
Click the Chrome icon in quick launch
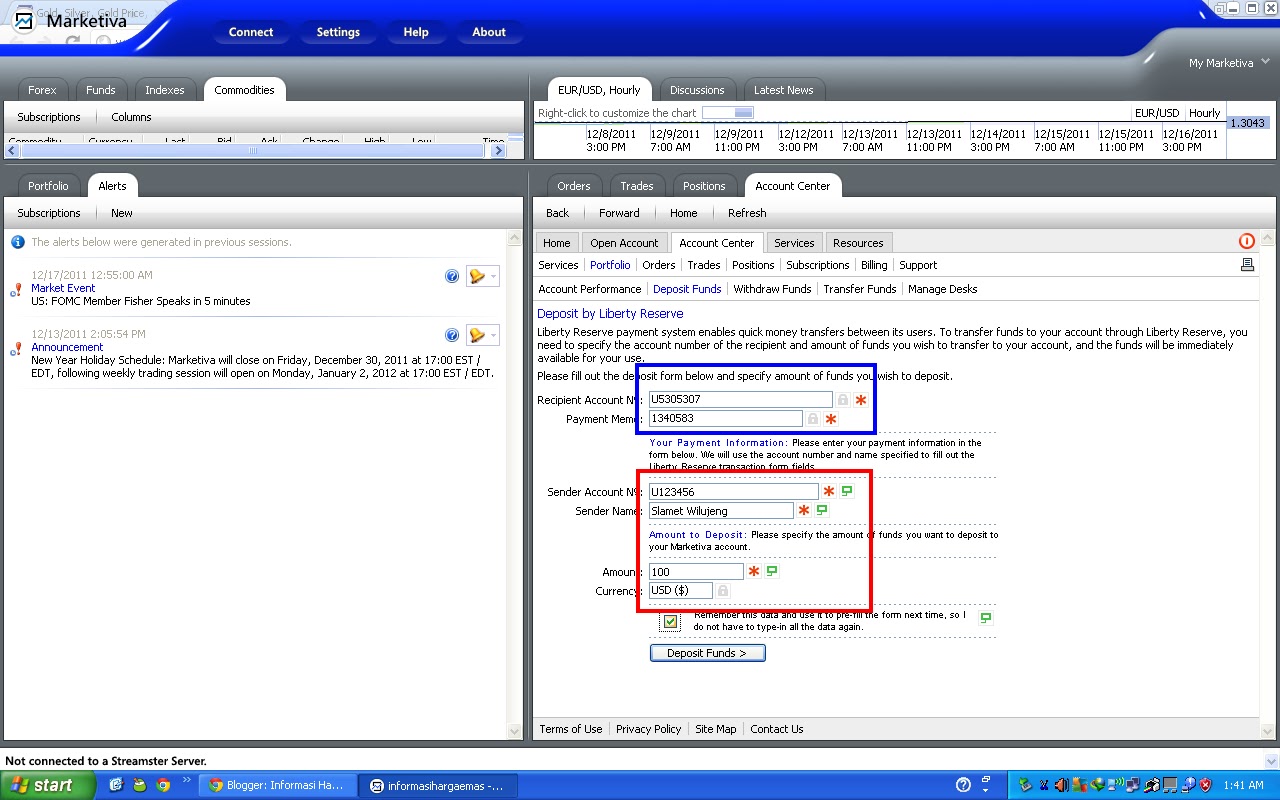pyautogui.click(x=163, y=785)
